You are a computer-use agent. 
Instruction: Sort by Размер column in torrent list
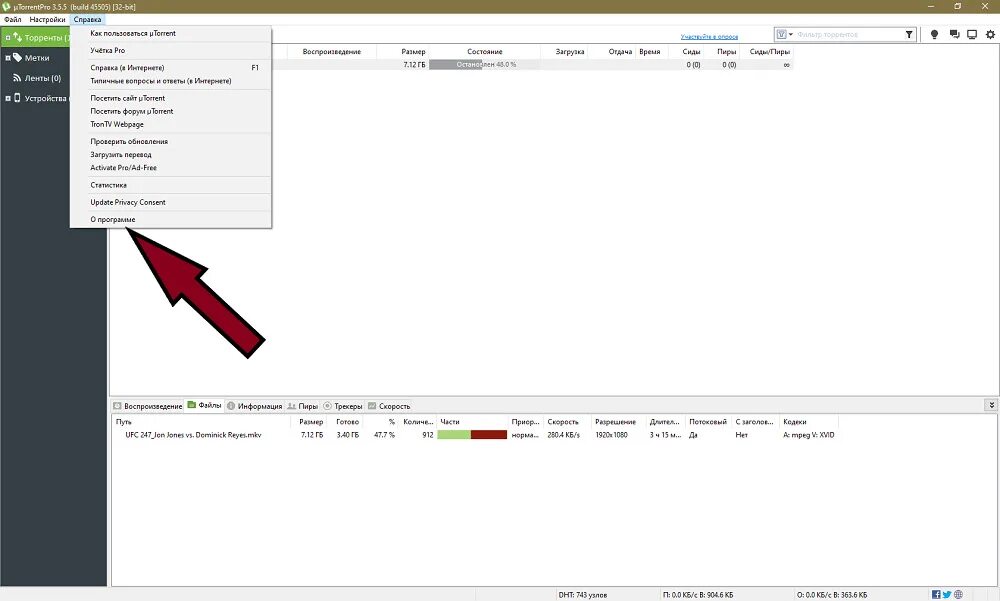tap(413, 52)
